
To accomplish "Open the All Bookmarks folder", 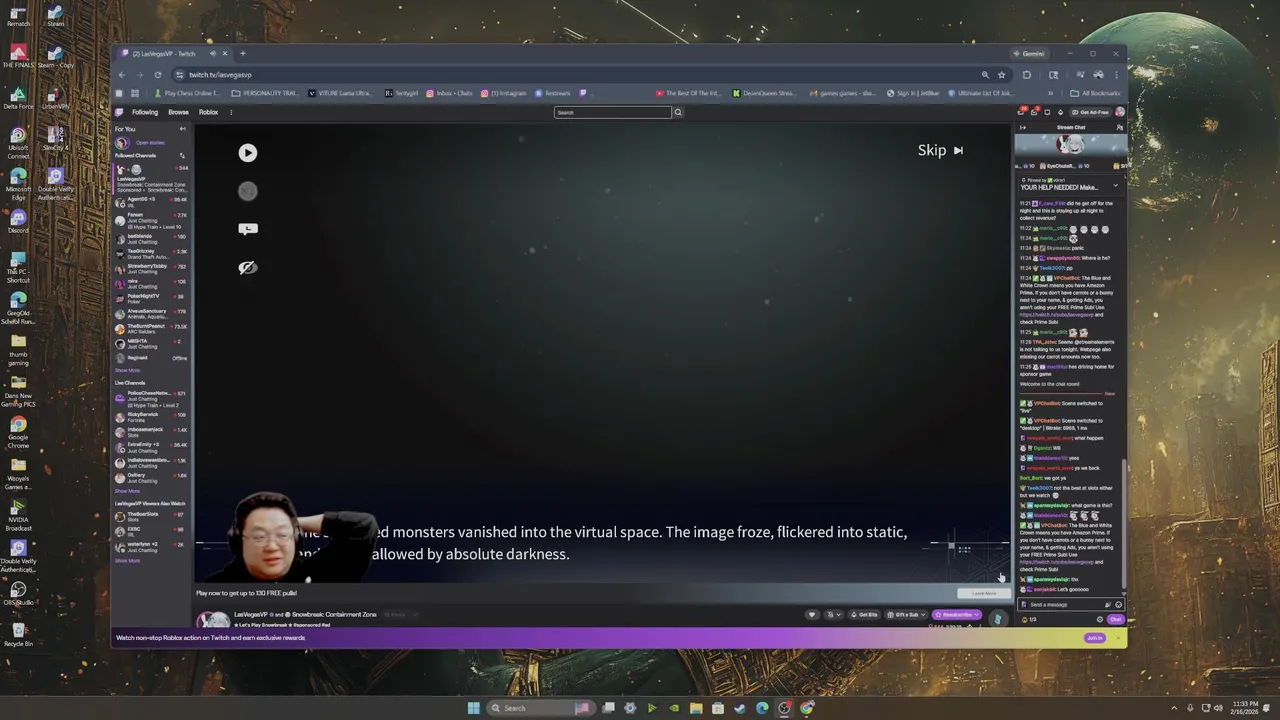I will click(1095, 93).
